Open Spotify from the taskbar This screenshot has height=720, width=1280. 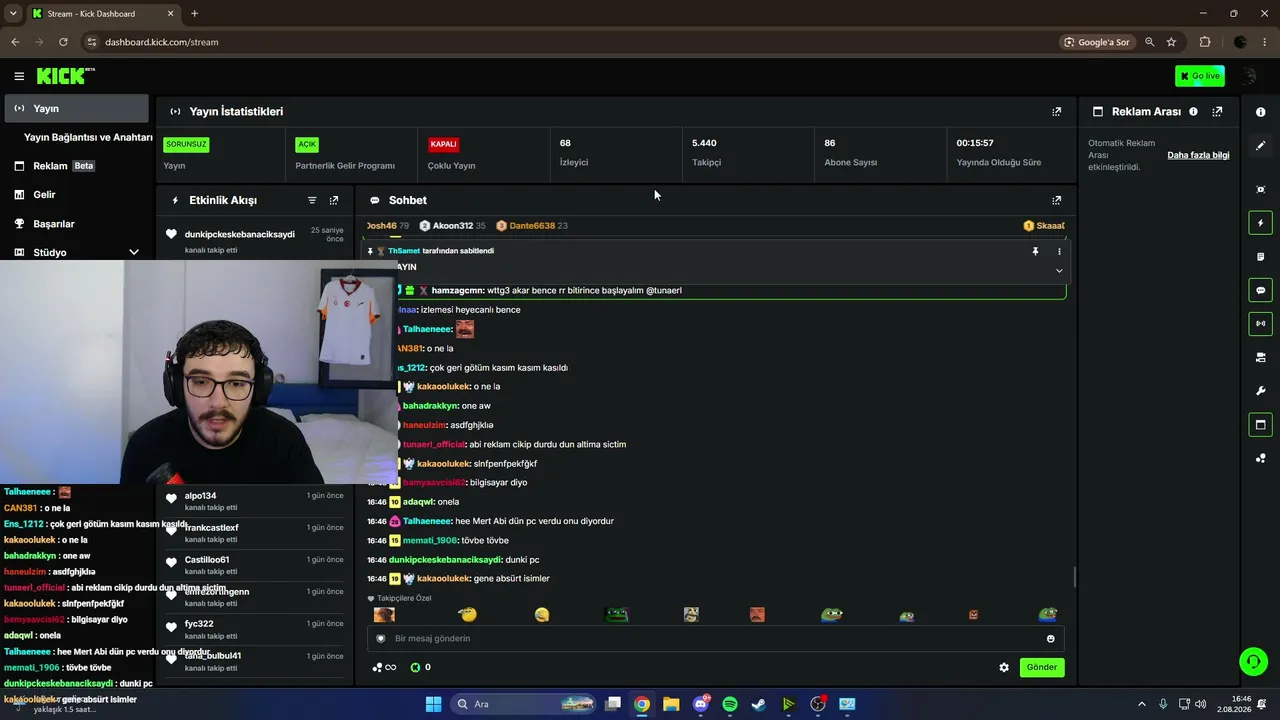[730, 704]
